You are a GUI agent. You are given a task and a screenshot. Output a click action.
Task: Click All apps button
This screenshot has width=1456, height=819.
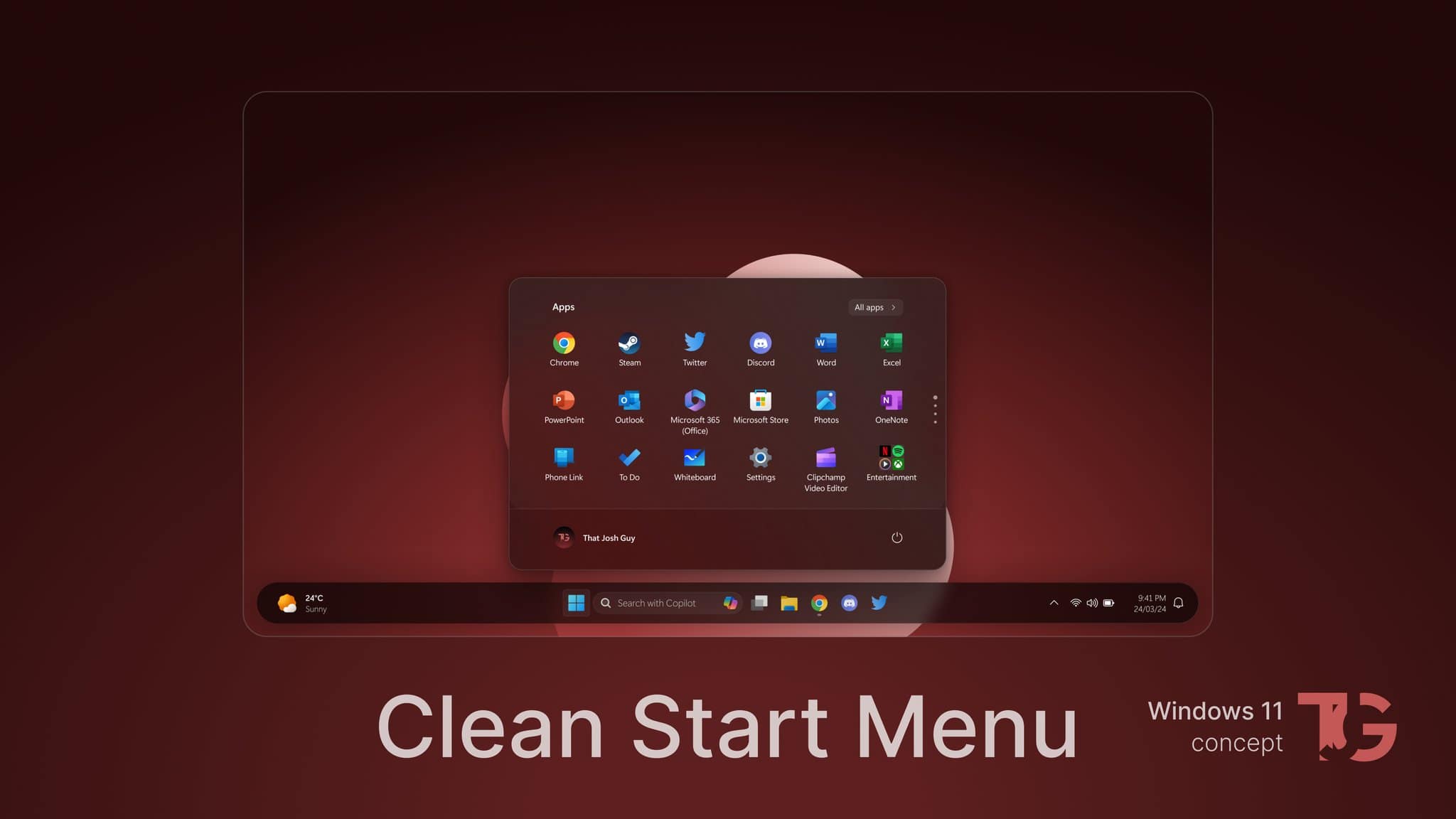pyautogui.click(x=875, y=307)
